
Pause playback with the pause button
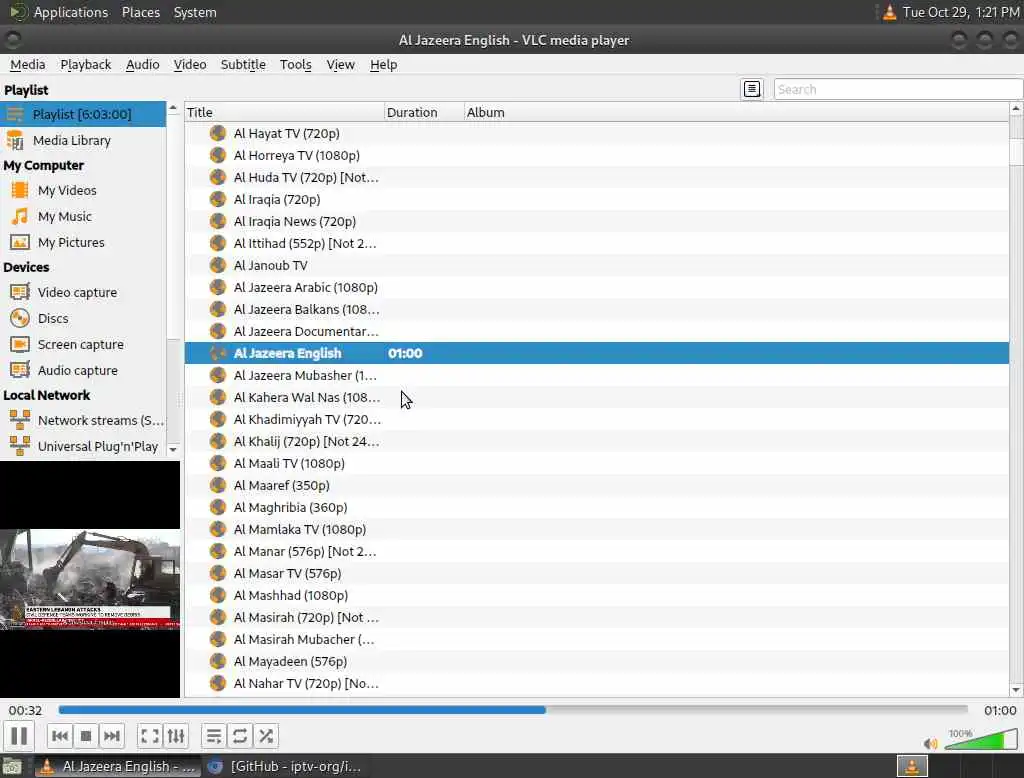point(19,736)
